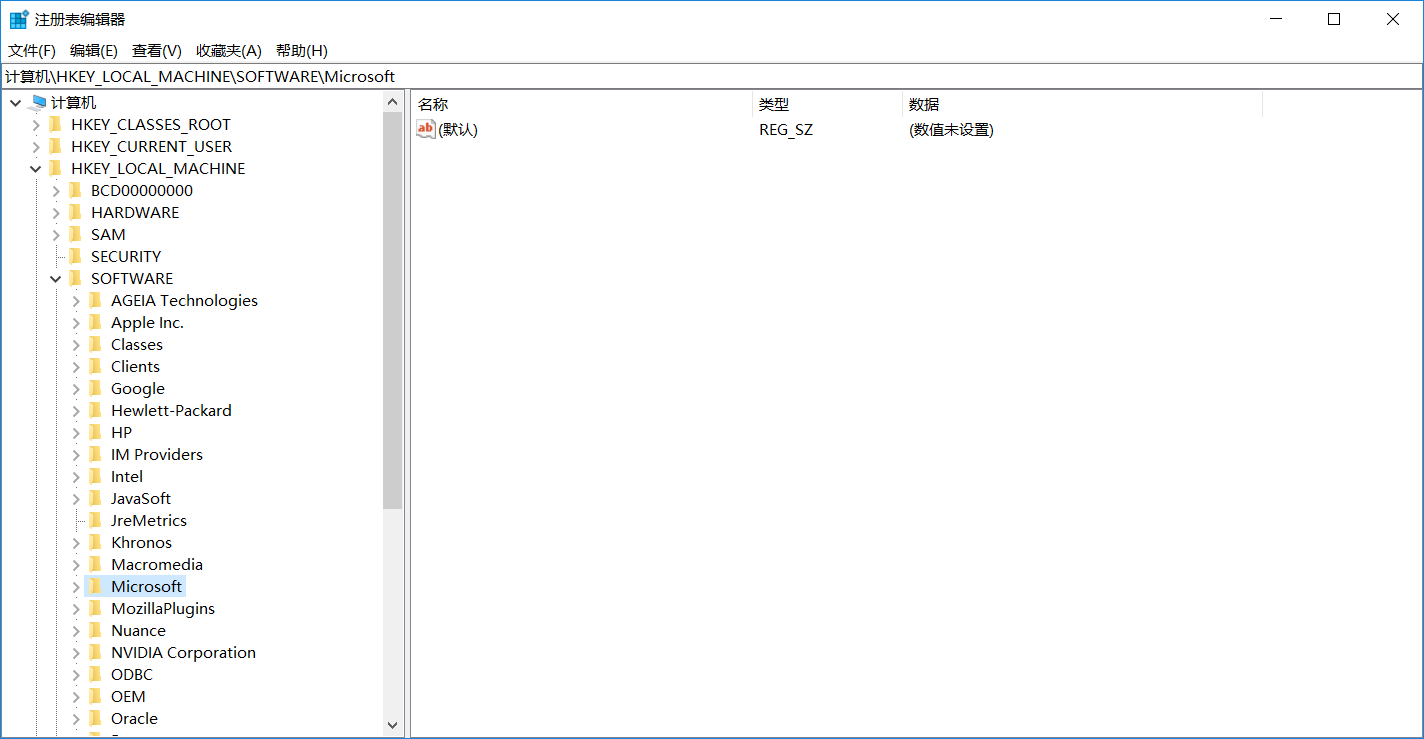Collapse the HKEY_LOCAL_MACHINE key
Viewport: 1424px width, 739px height.
coord(36,169)
